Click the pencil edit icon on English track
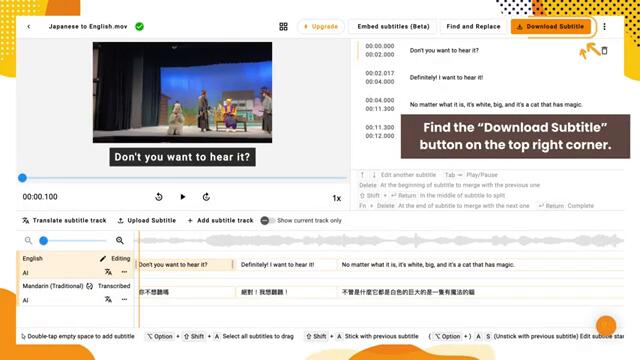Viewport: 640px width, 360px height. [103, 258]
